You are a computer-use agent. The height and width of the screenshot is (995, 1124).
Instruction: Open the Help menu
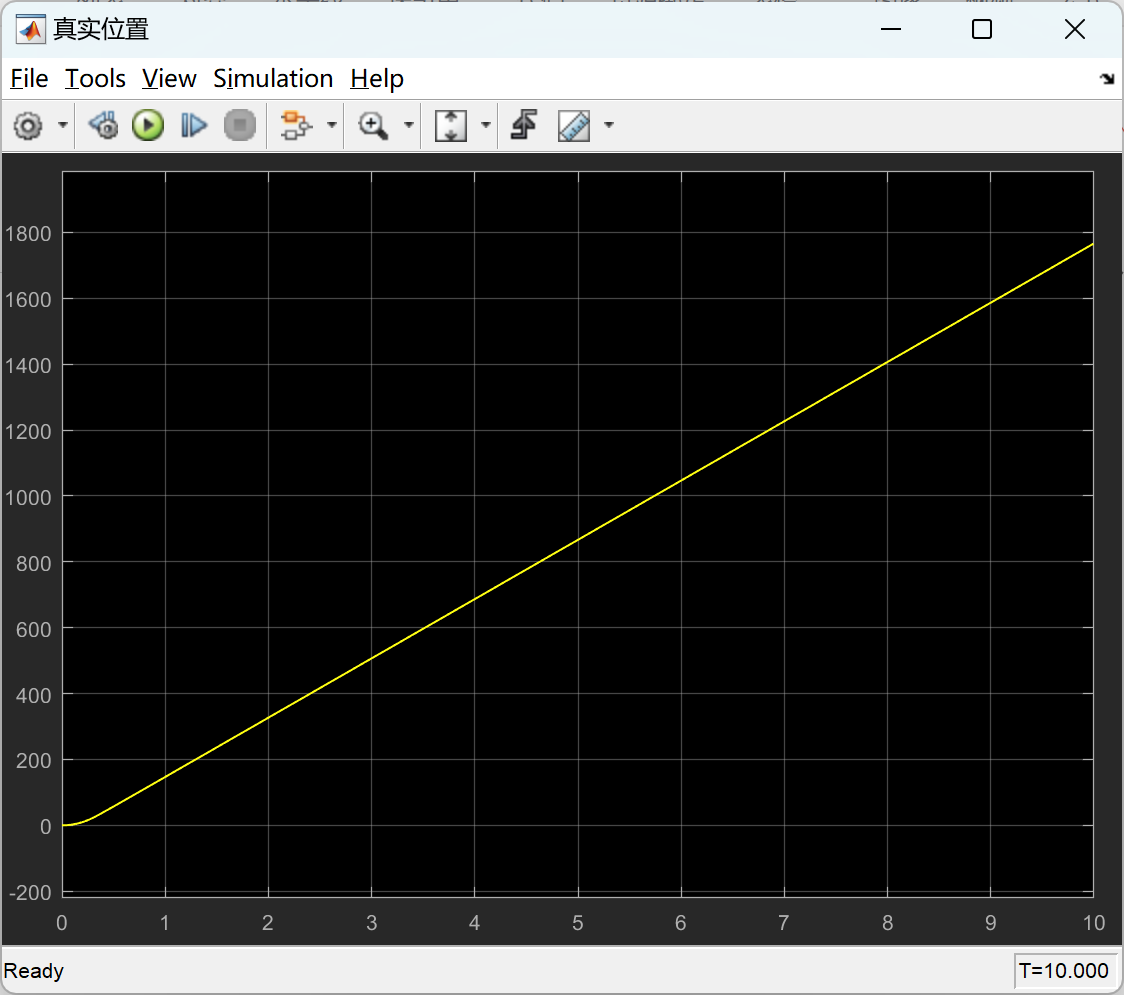376,78
